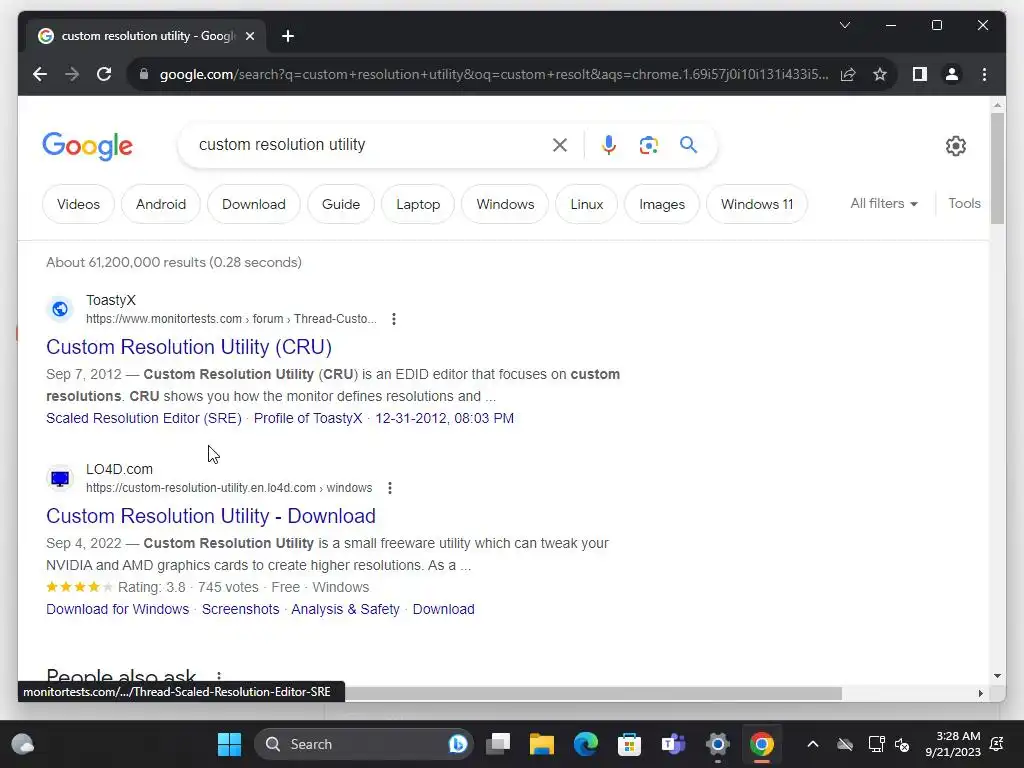Open the weather widget on the taskbar

(x=23, y=744)
